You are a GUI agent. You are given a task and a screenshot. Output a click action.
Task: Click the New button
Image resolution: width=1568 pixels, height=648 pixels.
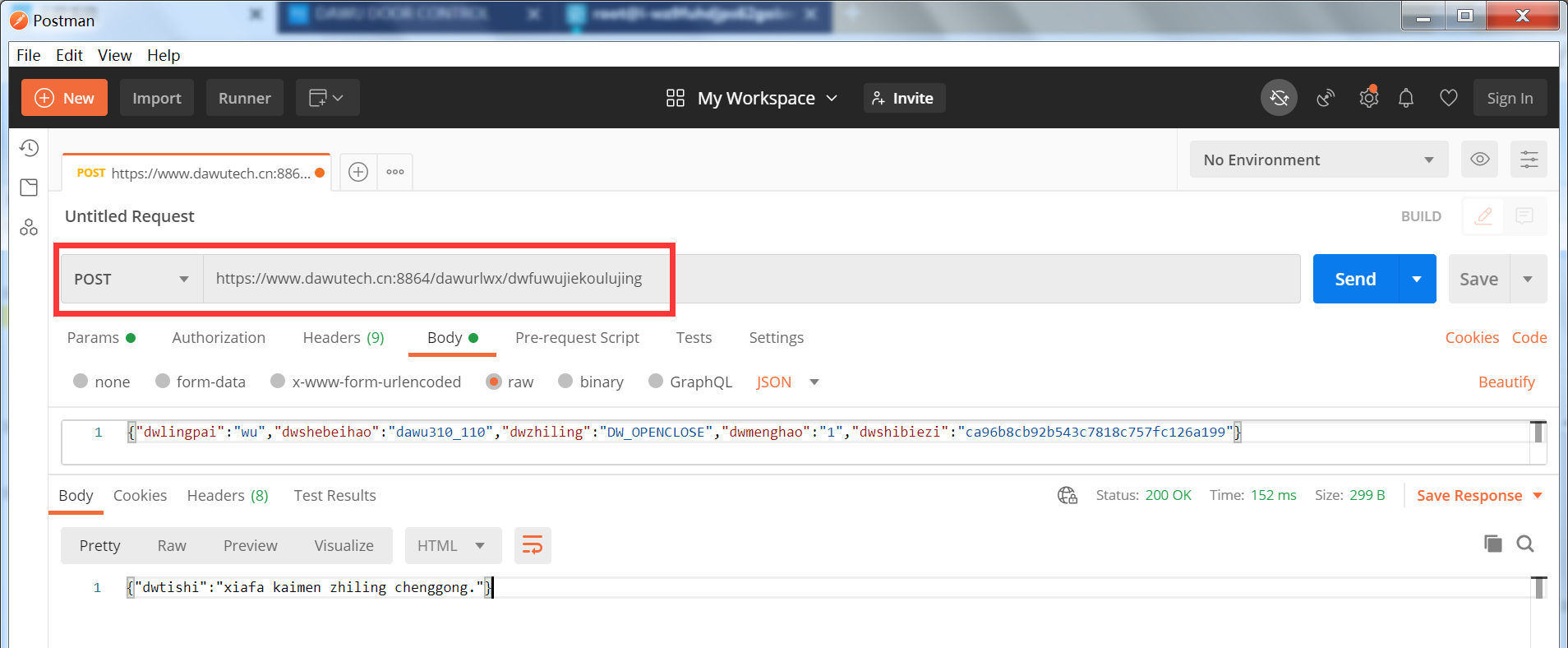64,98
